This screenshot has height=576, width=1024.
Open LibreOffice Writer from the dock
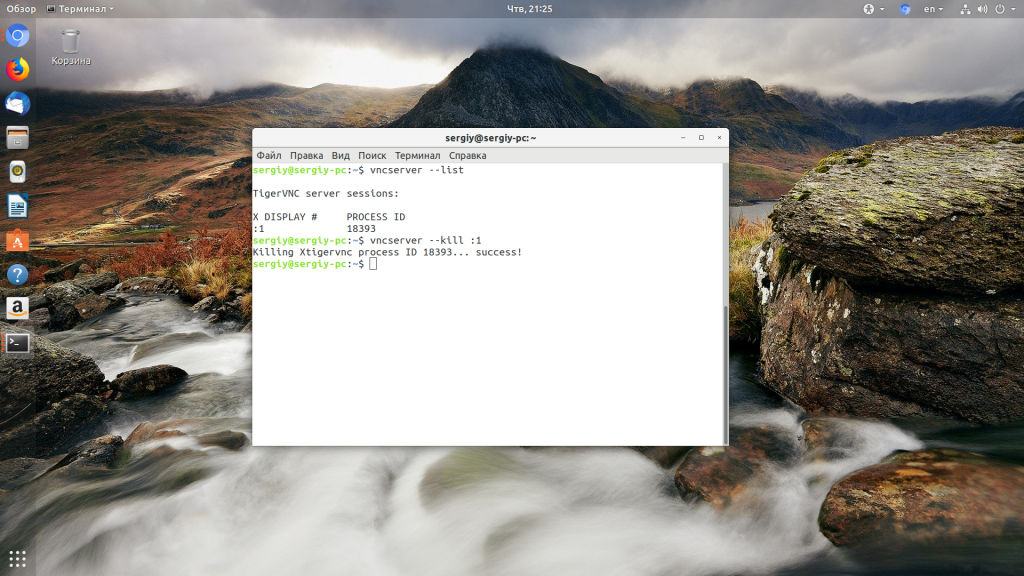click(17, 207)
